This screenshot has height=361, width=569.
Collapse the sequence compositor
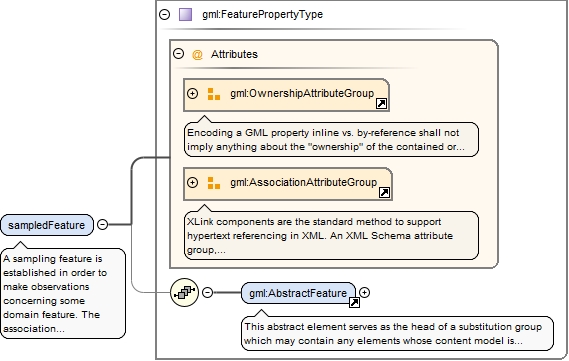click(207, 292)
